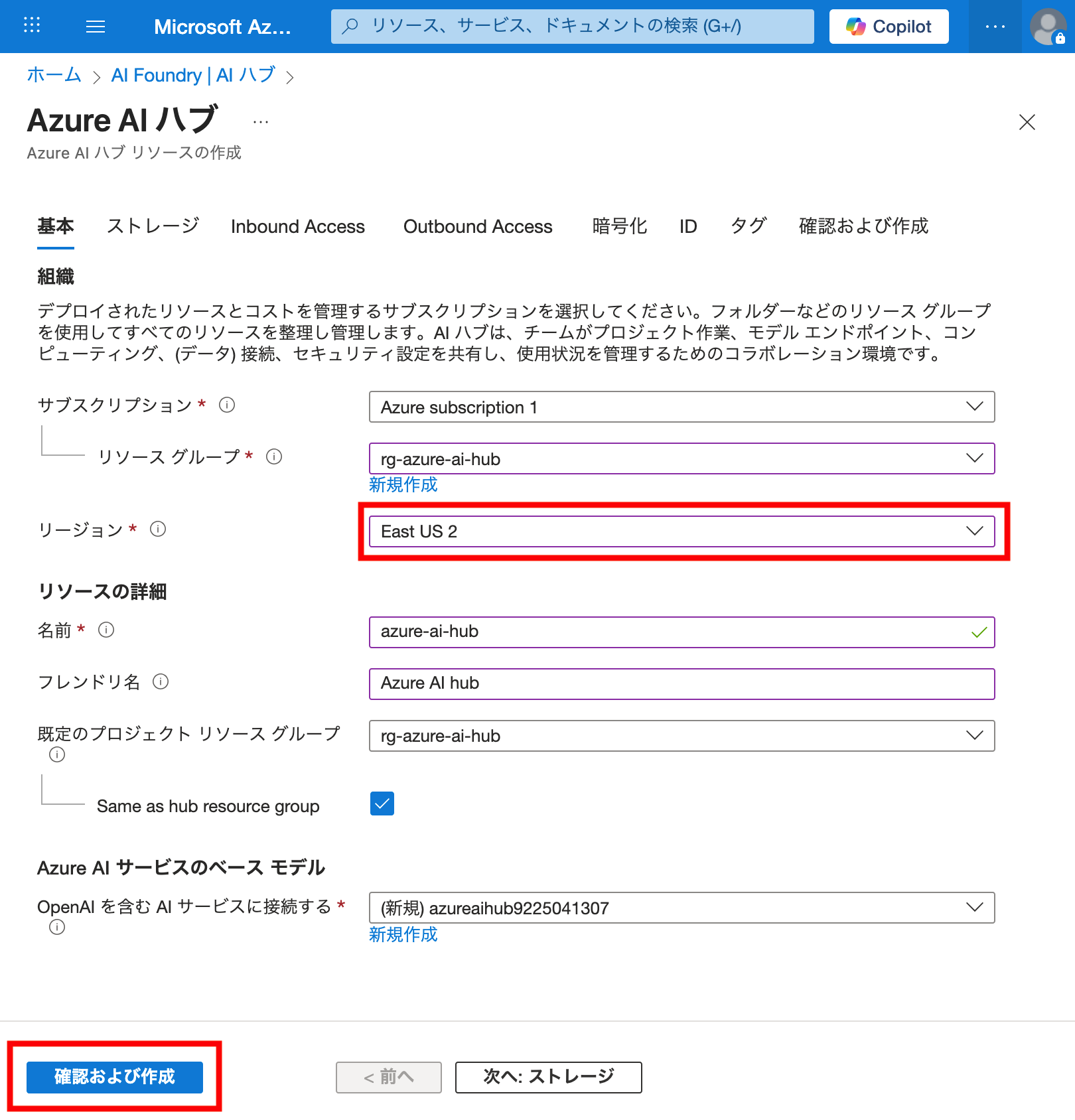This screenshot has height=1120, width=1075.
Task: Click the search magnifier icon
Action: (350, 26)
